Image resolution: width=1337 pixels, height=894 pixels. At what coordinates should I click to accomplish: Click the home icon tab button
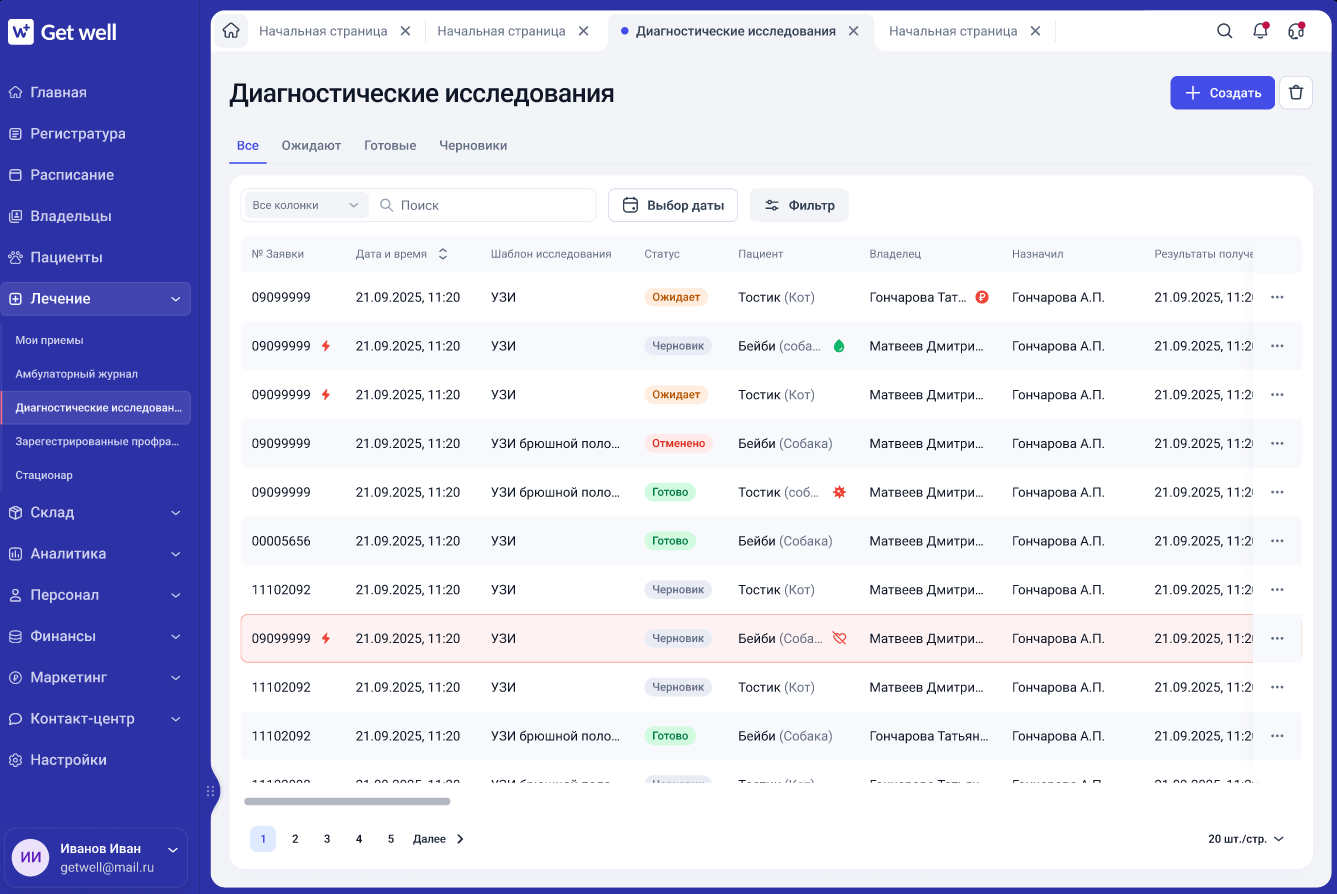231,31
